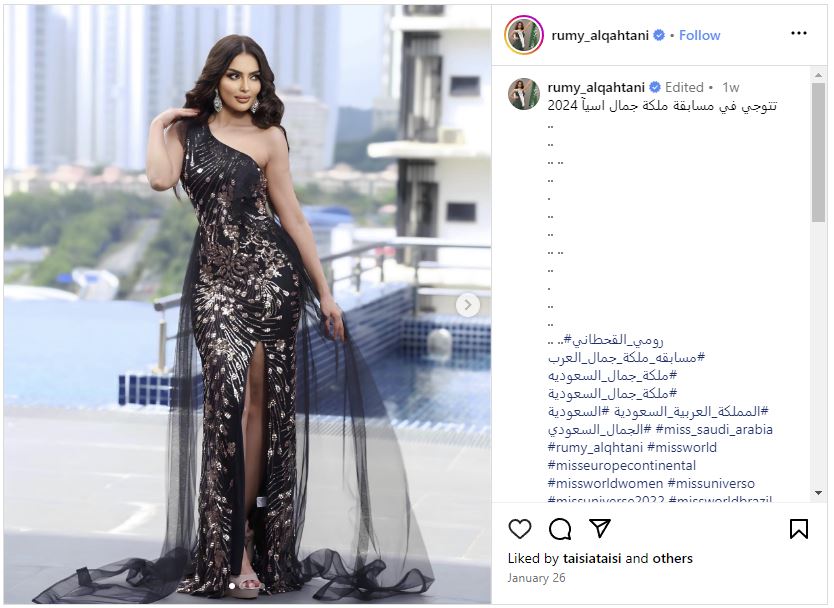This screenshot has width=834, height=608.
Task: Click 'others' to view all likes
Action: pyautogui.click(x=672, y=558)
